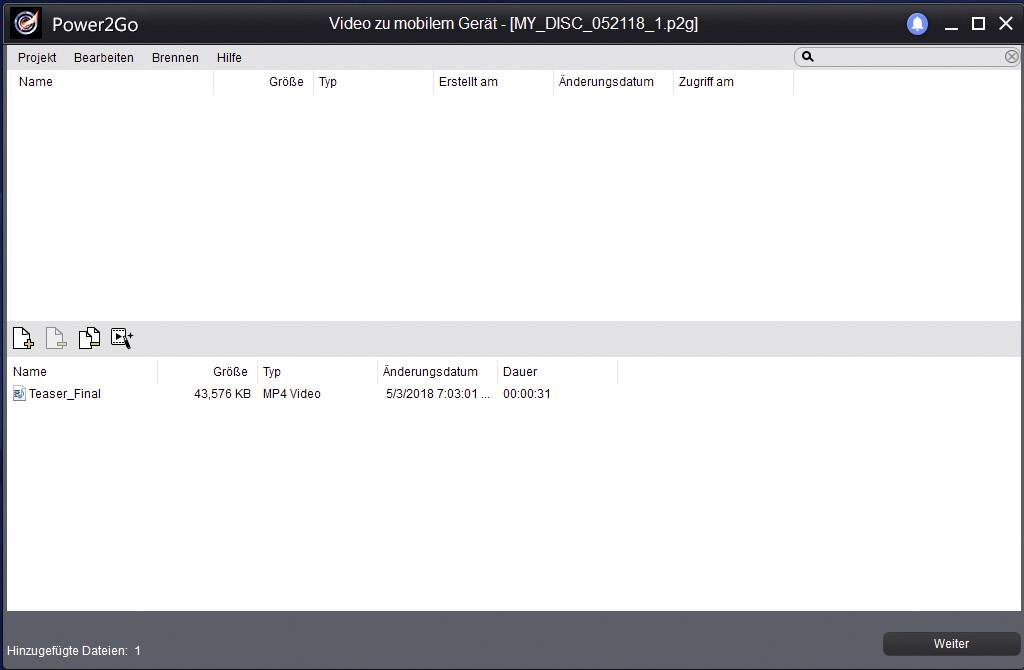Click the search magnifier icon
Image resolution: width=1024 pixels, height=670 pixels.
(x=808, y=58)
